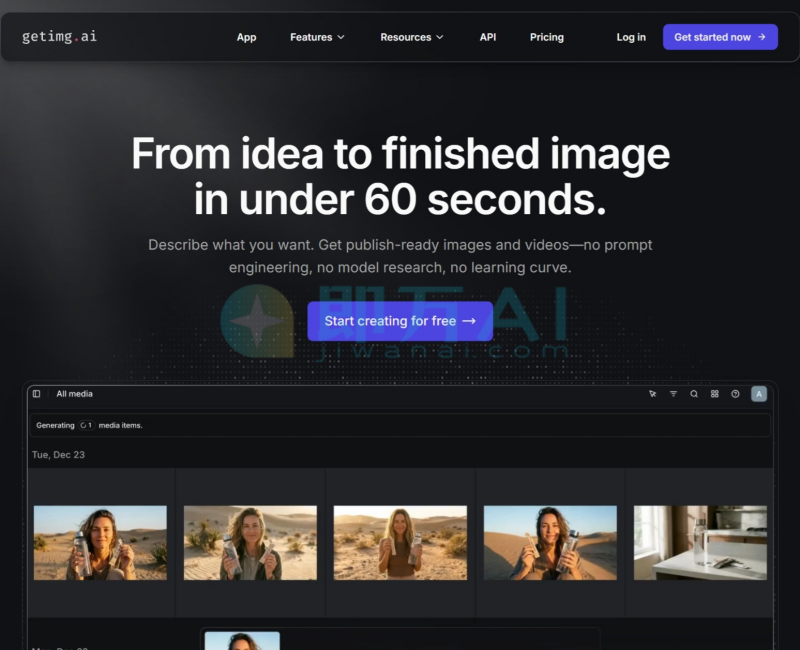Click the selection cursor icon
The image size is (800, 650).
[652, 394]
